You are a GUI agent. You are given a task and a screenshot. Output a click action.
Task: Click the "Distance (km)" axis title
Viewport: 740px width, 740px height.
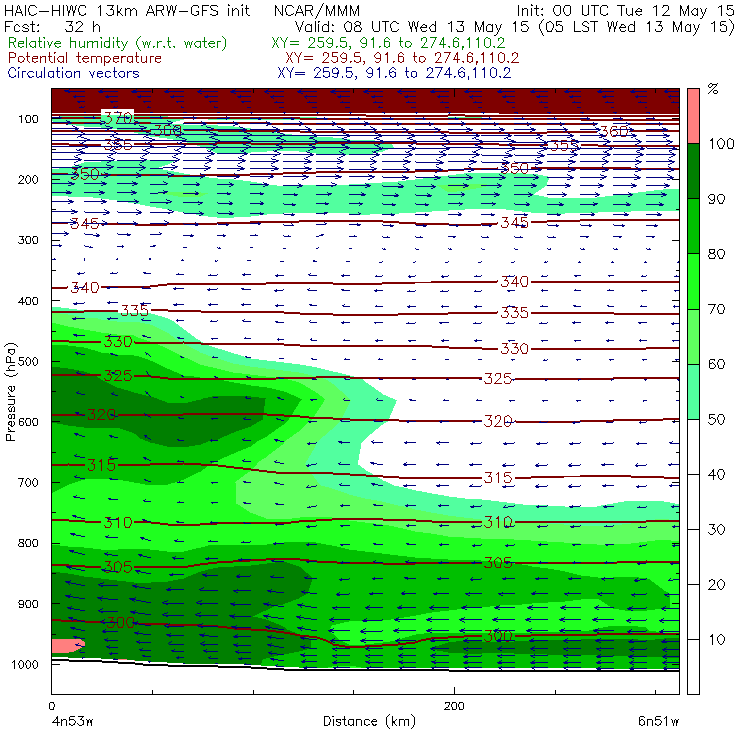tap(370, 721)
